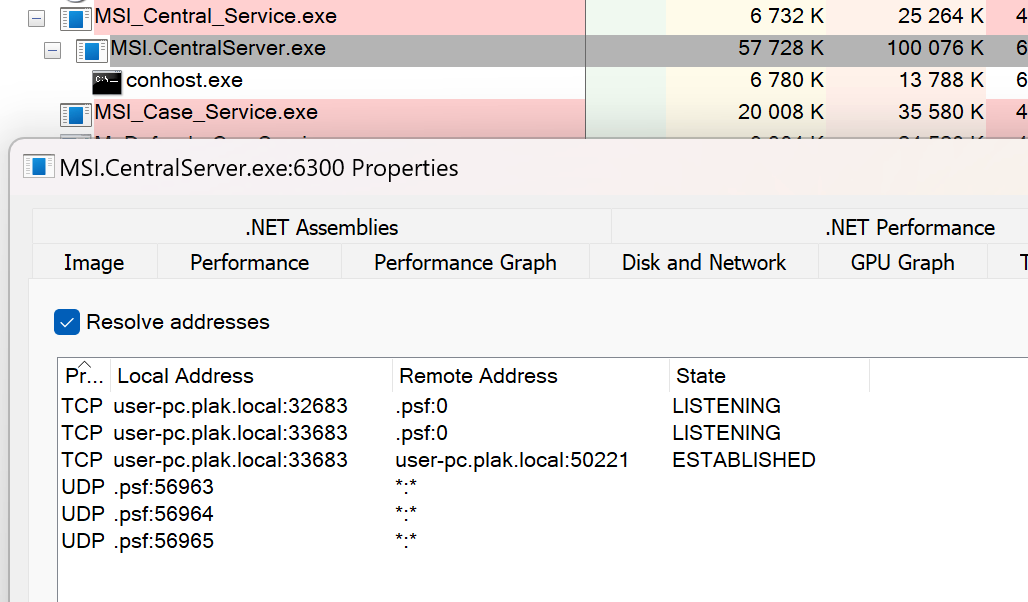
Task: Collapse the MSI.CentralServer.exe tree node
Action: pos(53,49)
